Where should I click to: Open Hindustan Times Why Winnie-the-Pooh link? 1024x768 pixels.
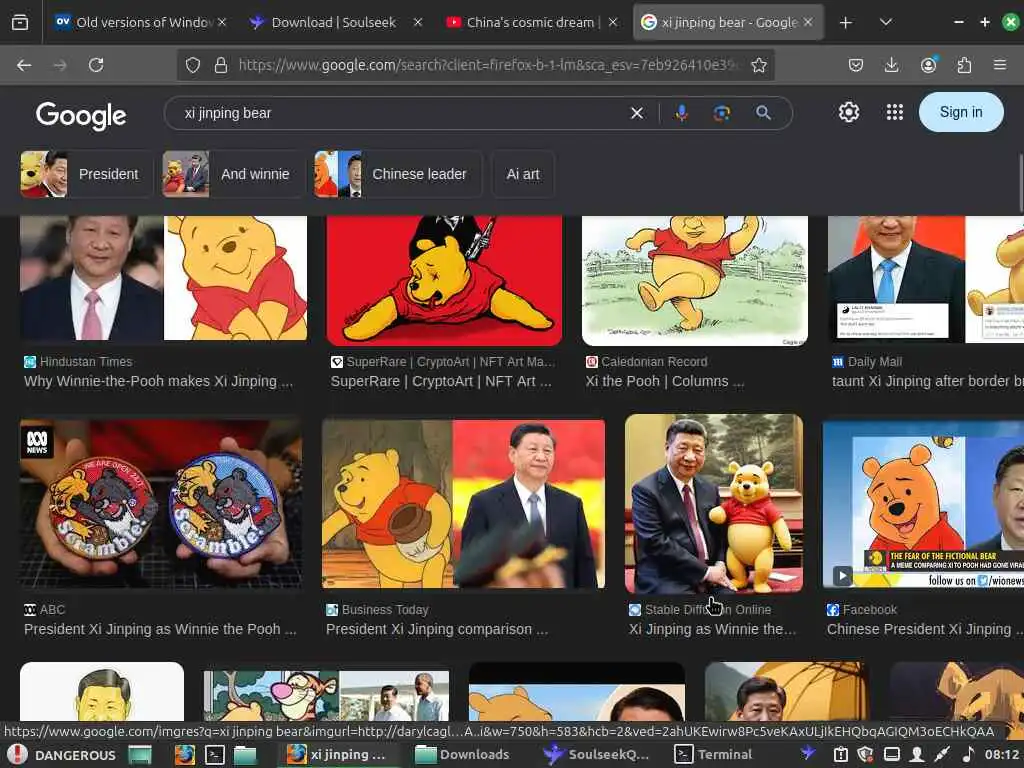[x=158, y=381]
